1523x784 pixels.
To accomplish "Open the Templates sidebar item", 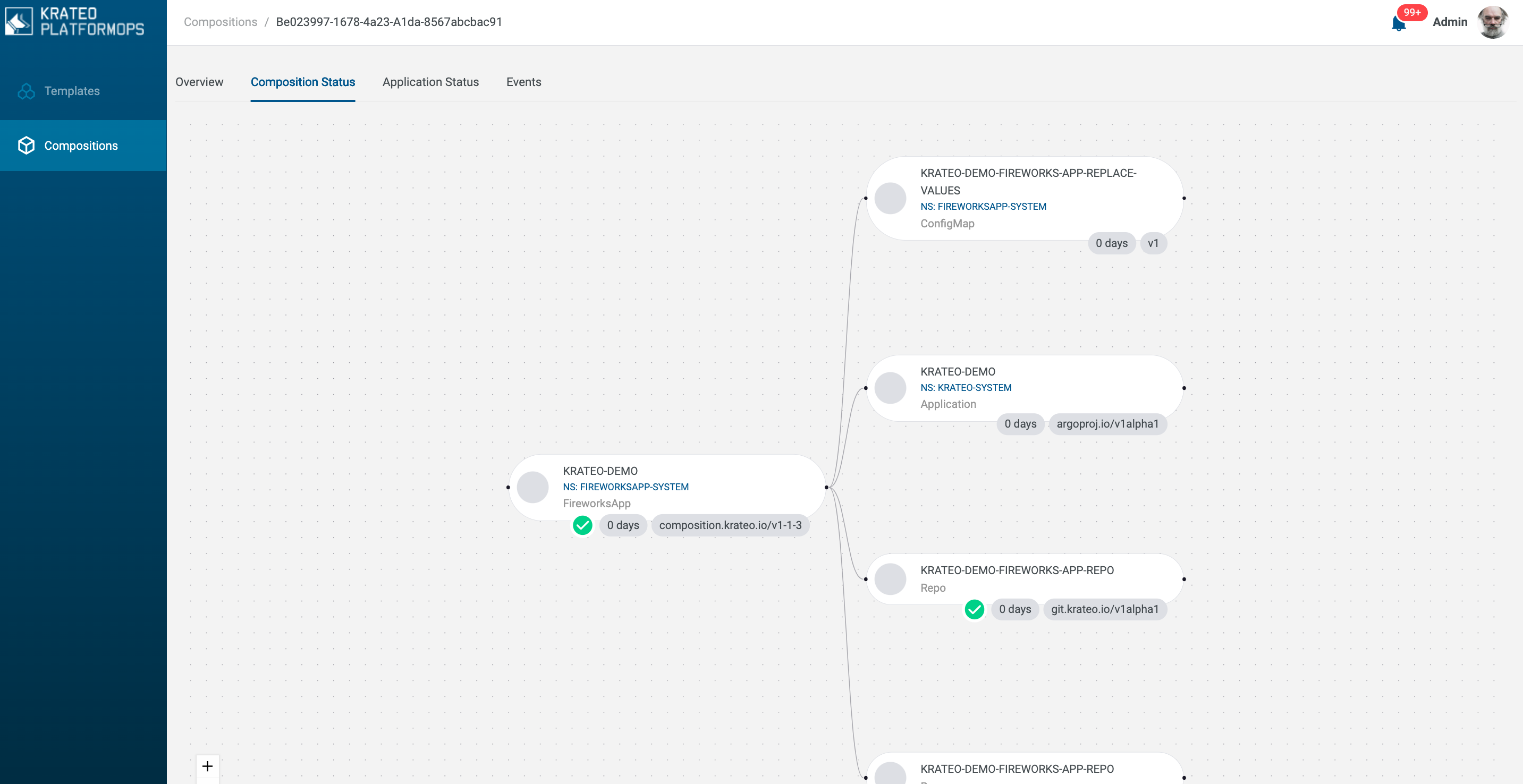I will coord(83,91).
